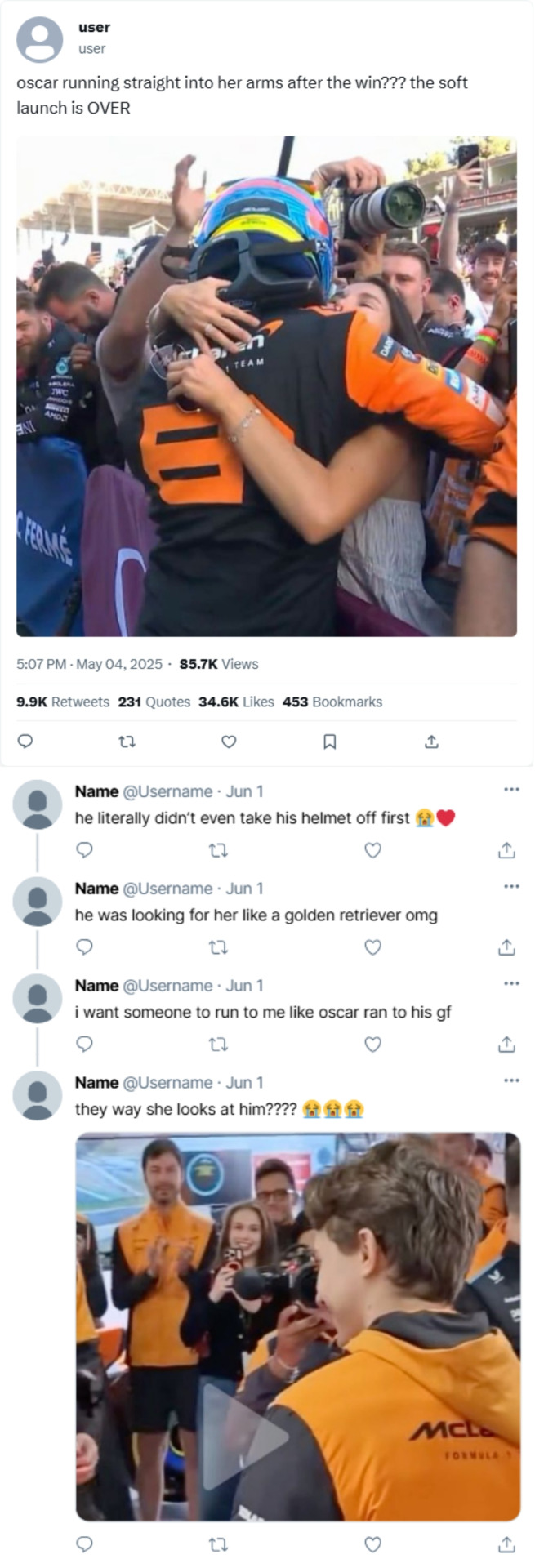Open the main tweet author's avatar
This screenshot has width=535, height=1568.
click(x=40, y=39)
